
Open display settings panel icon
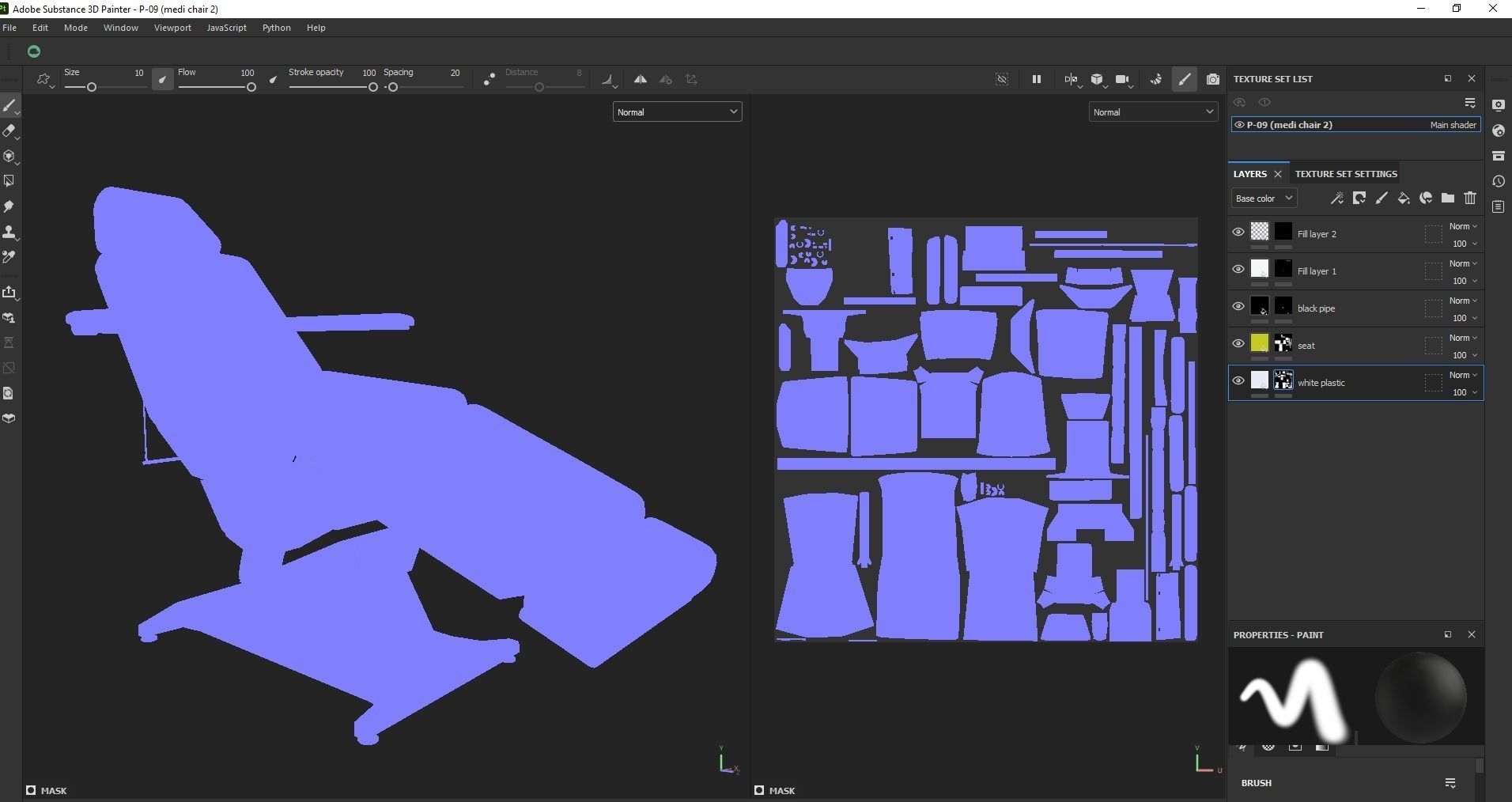coord(1499,105)
